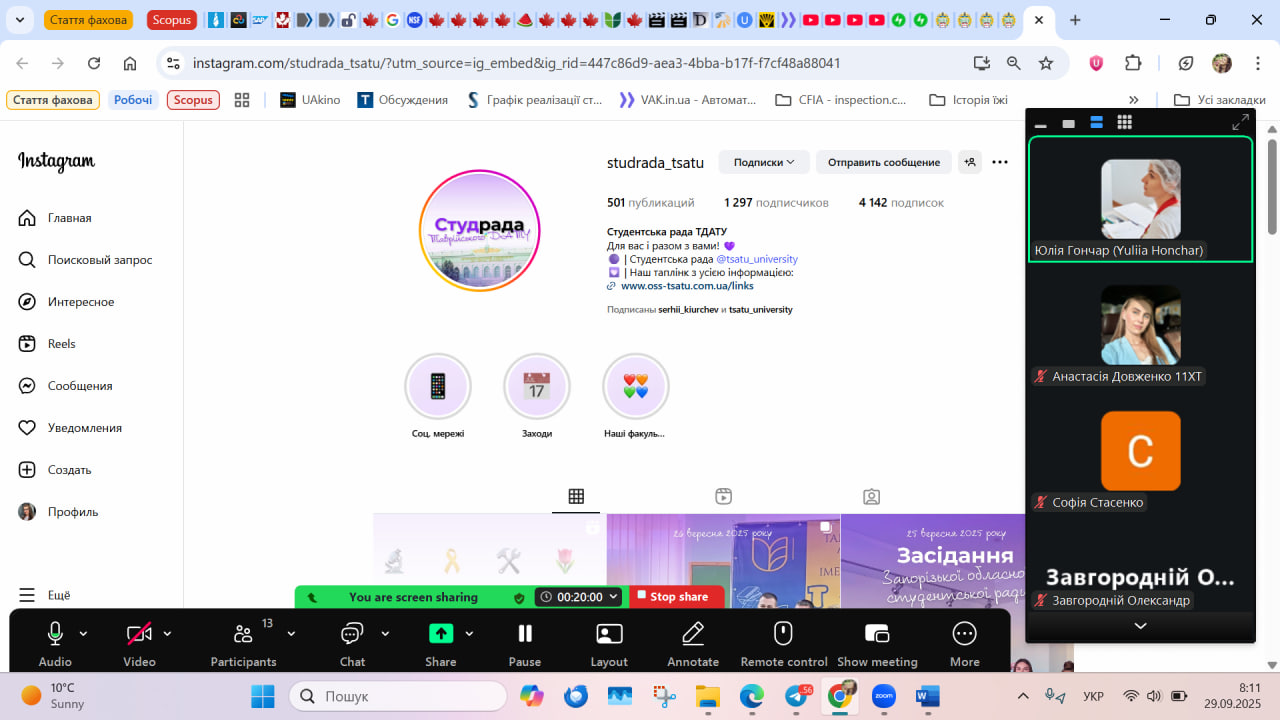The width and height of the screenshot is (1280, 720).
Task: Open the Усі закладки bookmarks folder
Action: (1220, 100)
